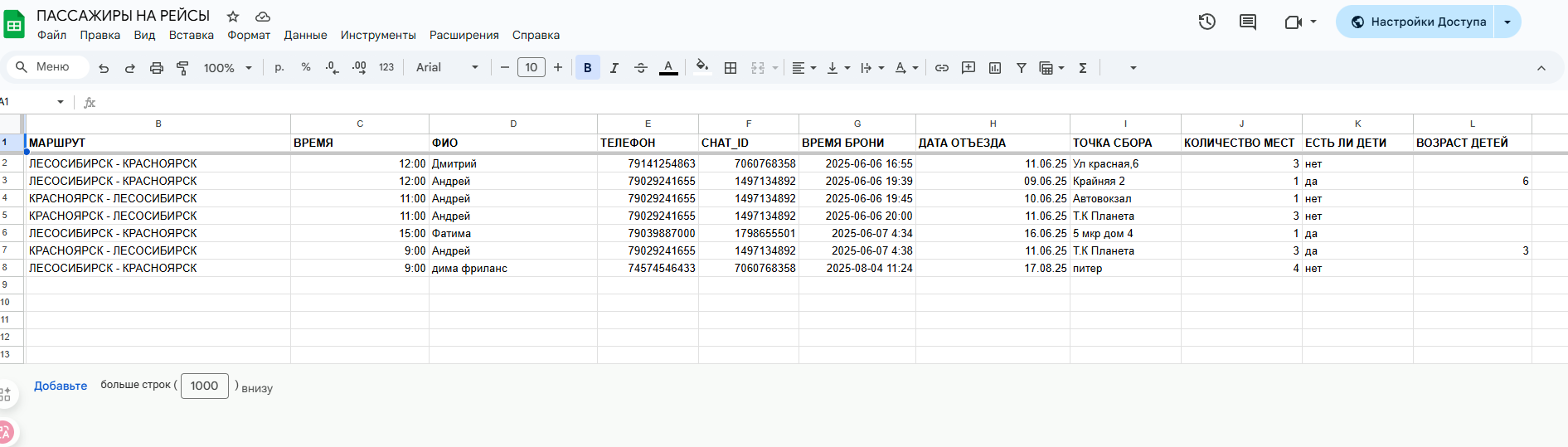Open the Файл menu
The height and width of the screenshot is (447, 1568).
coord(51,35)
